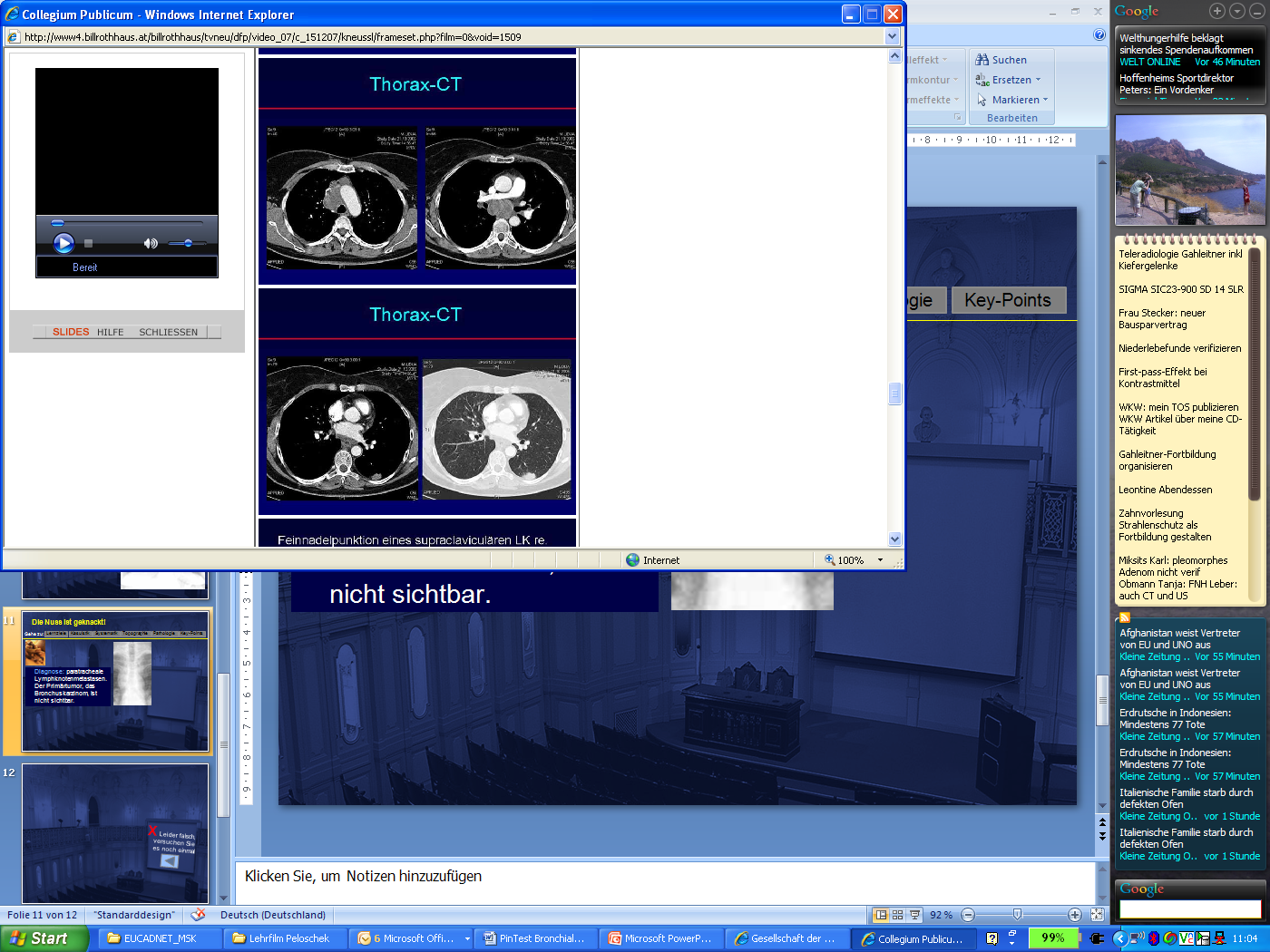This screenshot has height=952, width=1270.
Task: Minimize the Google sidebar with the minus icon
Action: click(1256, 11)
